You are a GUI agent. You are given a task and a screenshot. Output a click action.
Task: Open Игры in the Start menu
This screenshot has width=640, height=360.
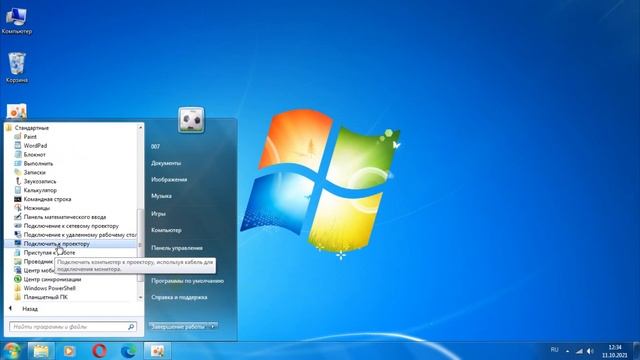pyautogui.click(x=158, y=213)
